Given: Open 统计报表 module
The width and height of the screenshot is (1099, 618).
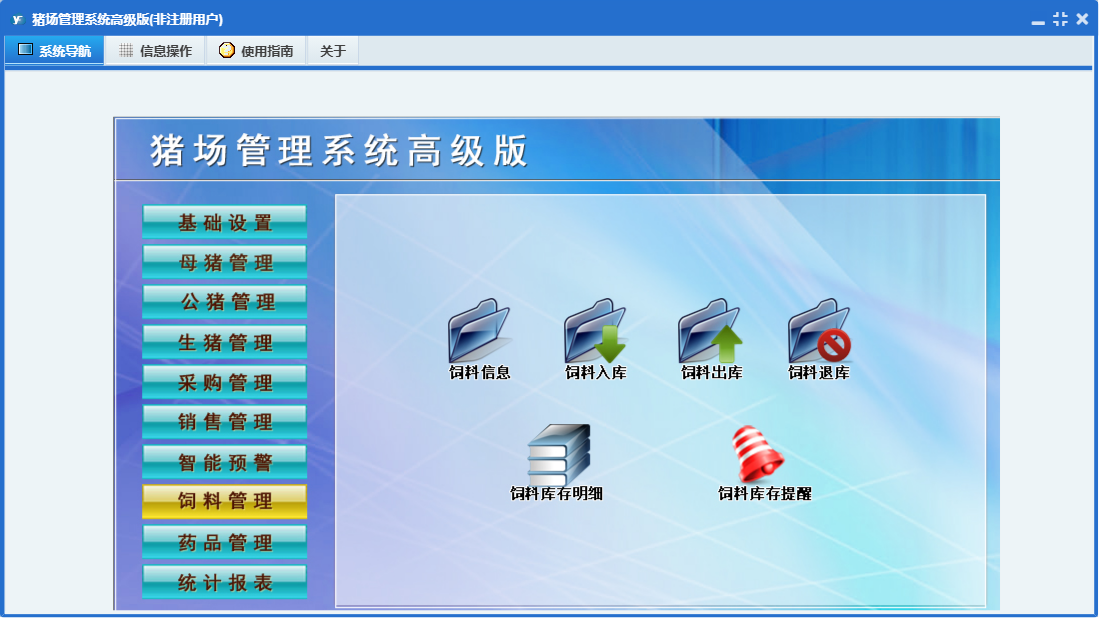Looking at the screenshot, I should pos(224,582).
